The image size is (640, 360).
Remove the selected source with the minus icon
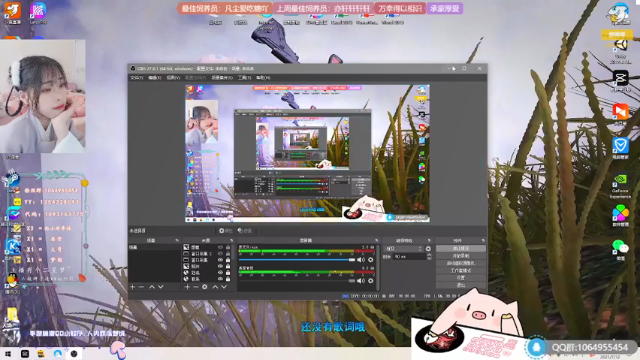(x=196, y=287)
